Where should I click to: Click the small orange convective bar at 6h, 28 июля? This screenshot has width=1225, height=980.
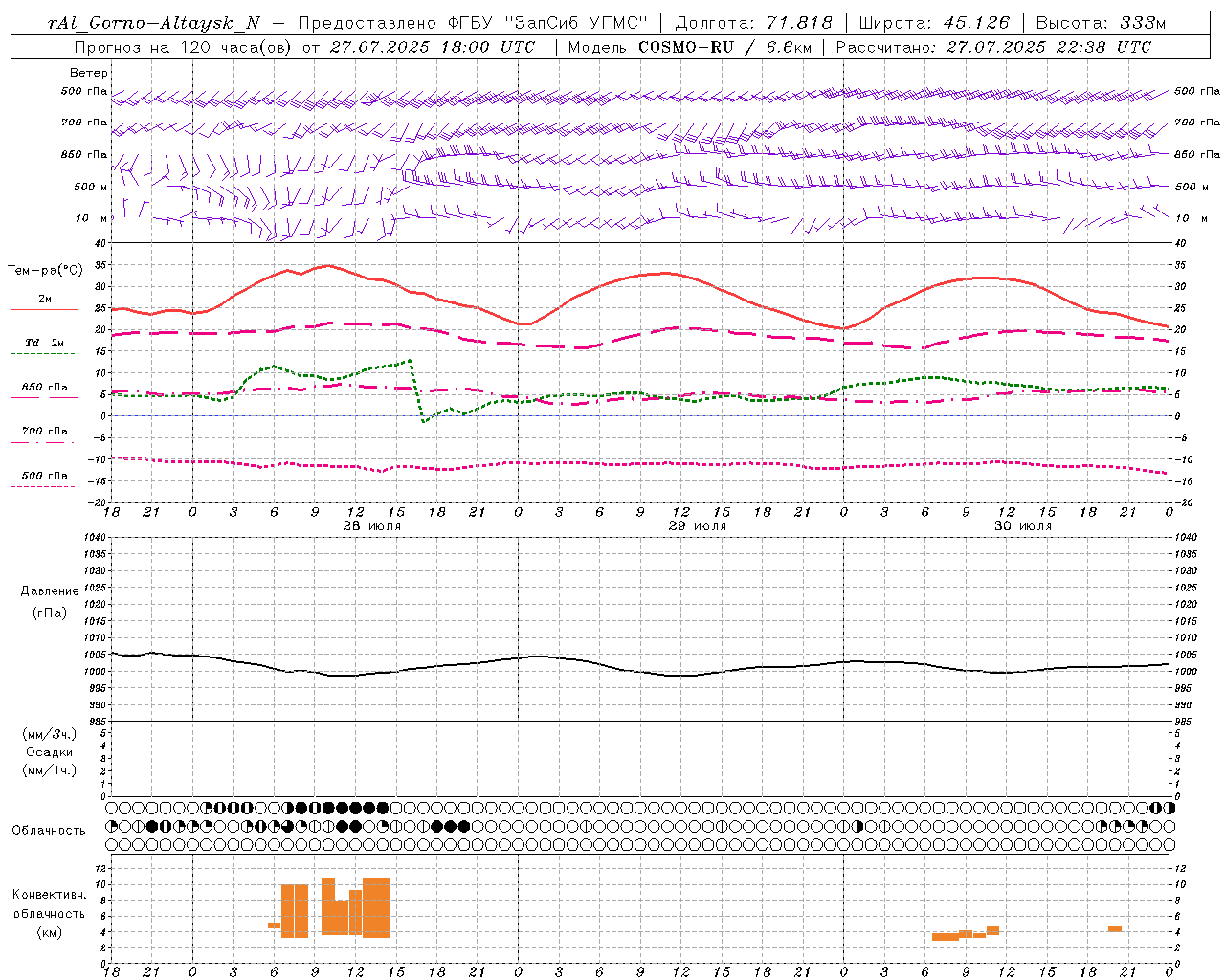coord(274,924)
